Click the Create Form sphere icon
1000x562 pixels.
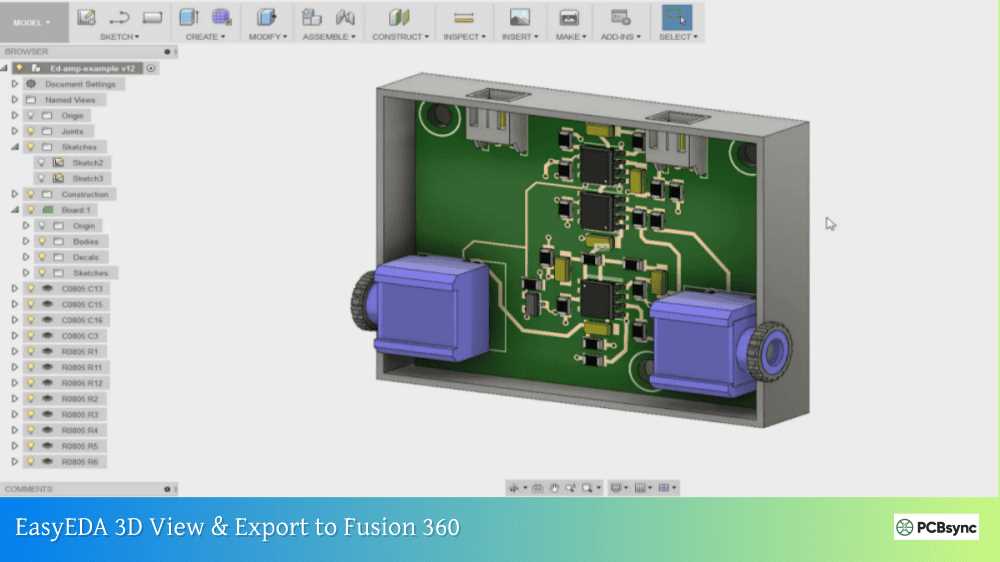tap(222, 17)
